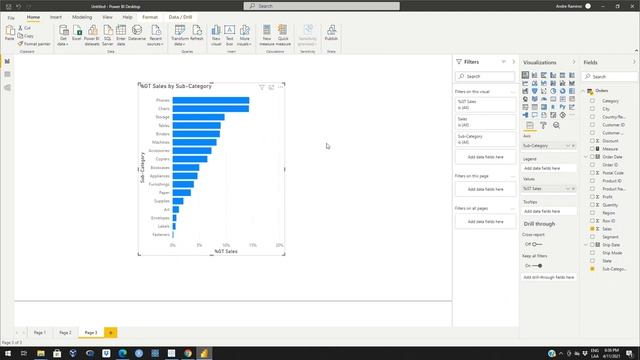The image size is (640, 360).
Task: Toggle the Cross-report switch on
Action: coord(537,244)
